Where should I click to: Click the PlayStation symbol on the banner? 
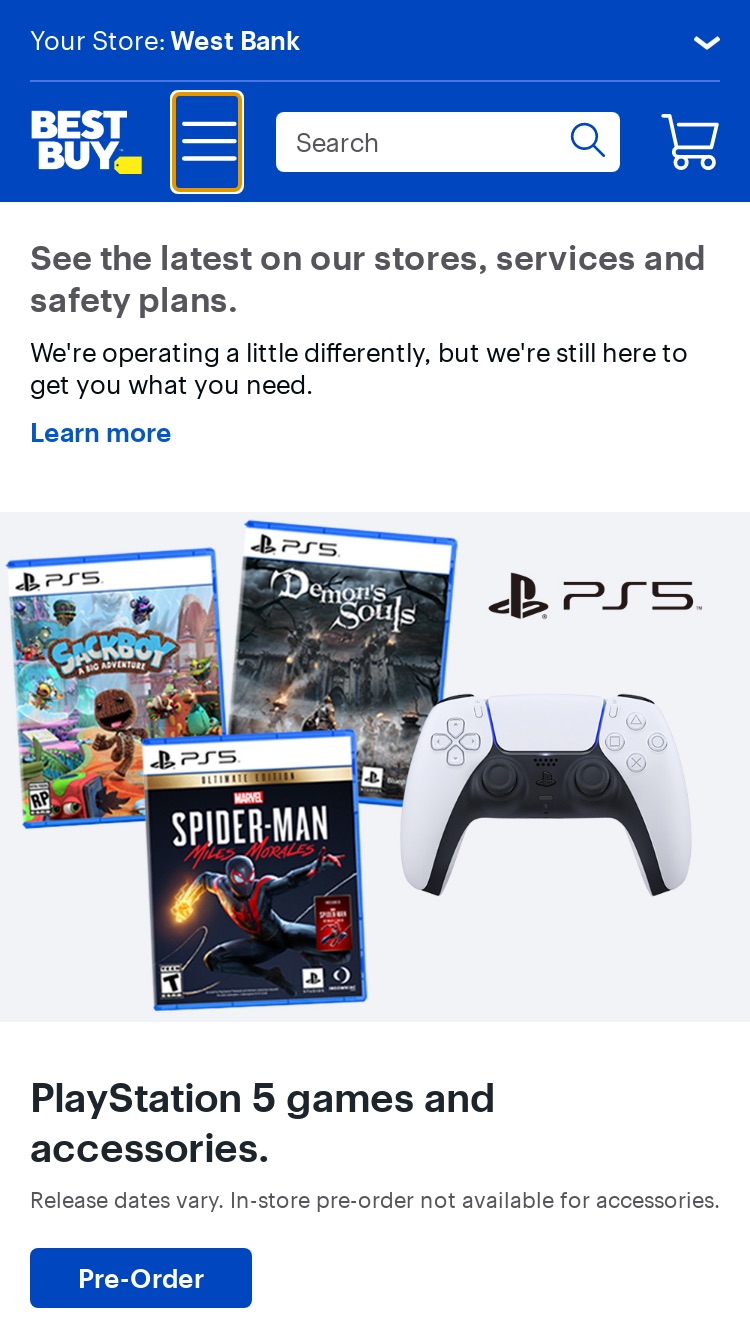point(518,597)
